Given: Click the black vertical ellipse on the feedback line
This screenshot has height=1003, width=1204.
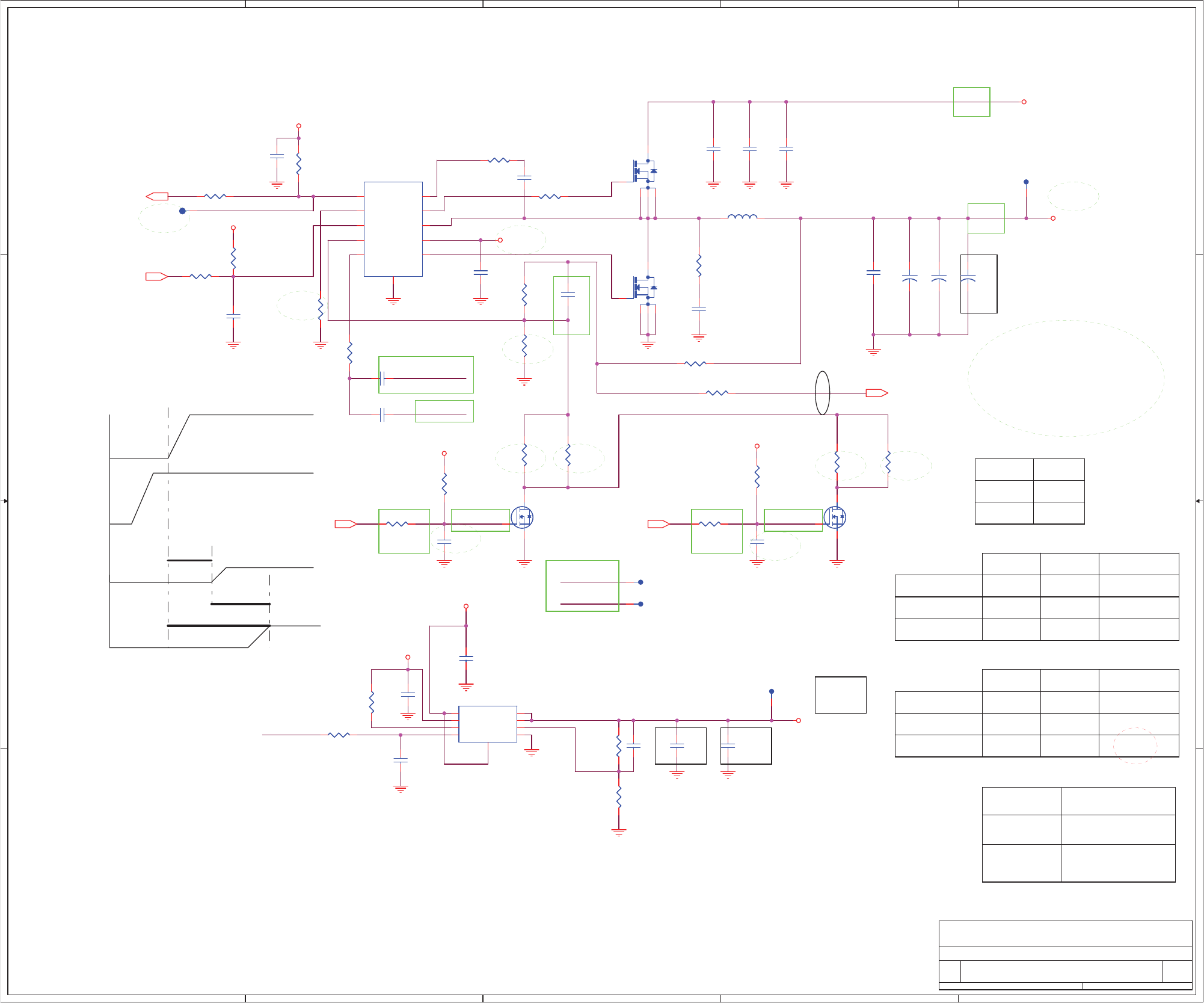Looking at the screenshot, I should (x=822, y=393).
